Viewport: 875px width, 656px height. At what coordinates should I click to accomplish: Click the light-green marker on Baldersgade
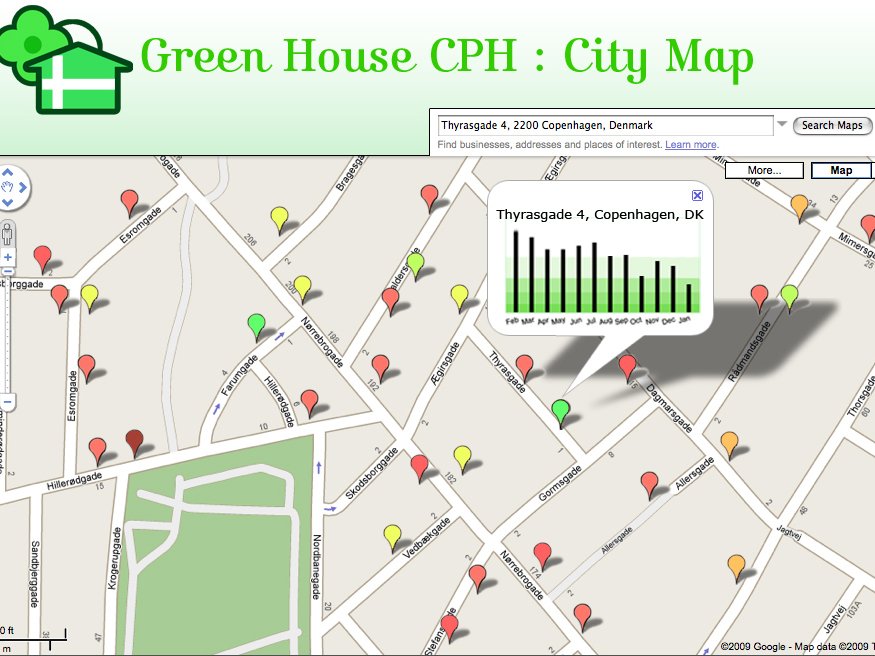coord(416,266)
